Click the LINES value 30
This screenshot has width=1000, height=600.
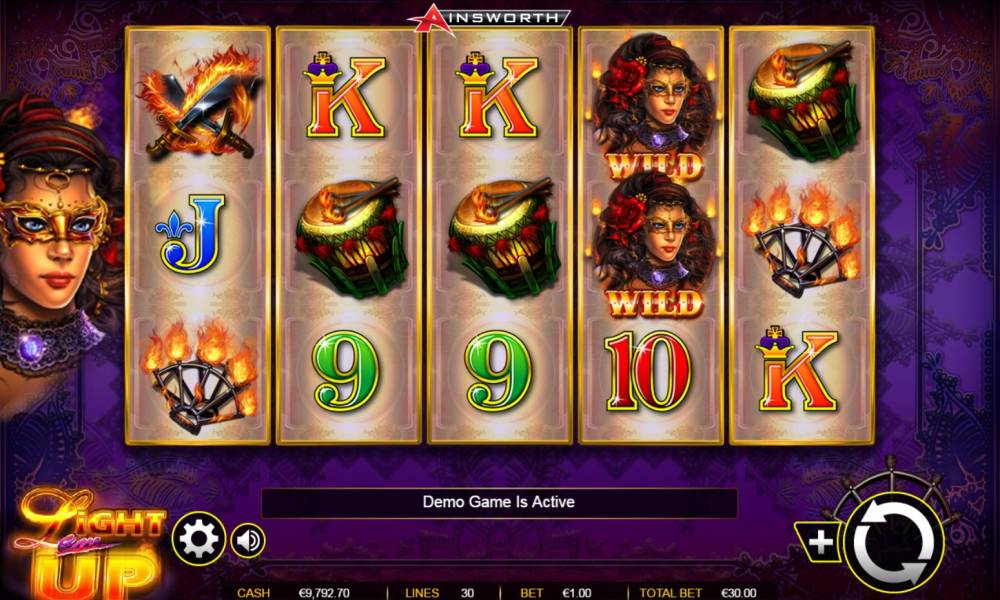(x=467, y=593)
